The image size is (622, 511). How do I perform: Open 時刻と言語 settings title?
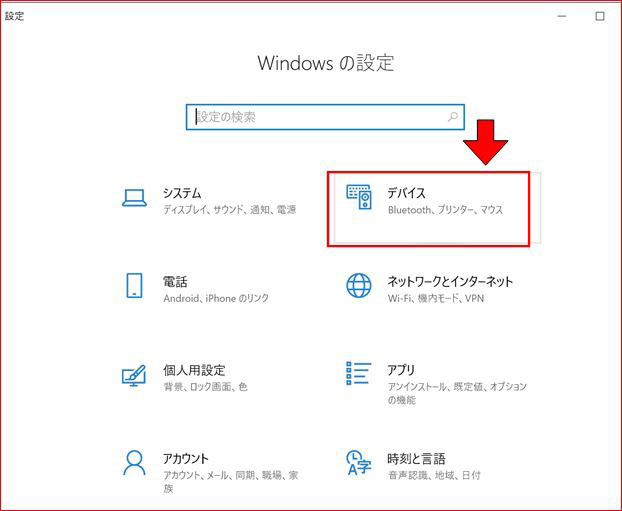click(x=416, y=459)
